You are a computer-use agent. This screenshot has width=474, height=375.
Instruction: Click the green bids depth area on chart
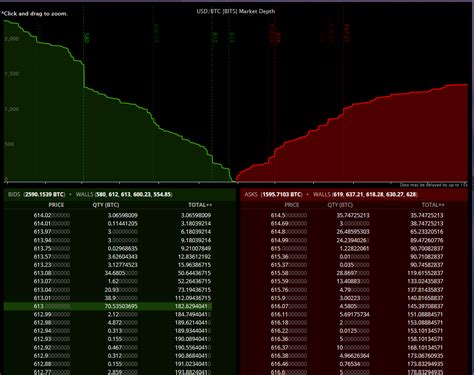[x=100, y=140]
